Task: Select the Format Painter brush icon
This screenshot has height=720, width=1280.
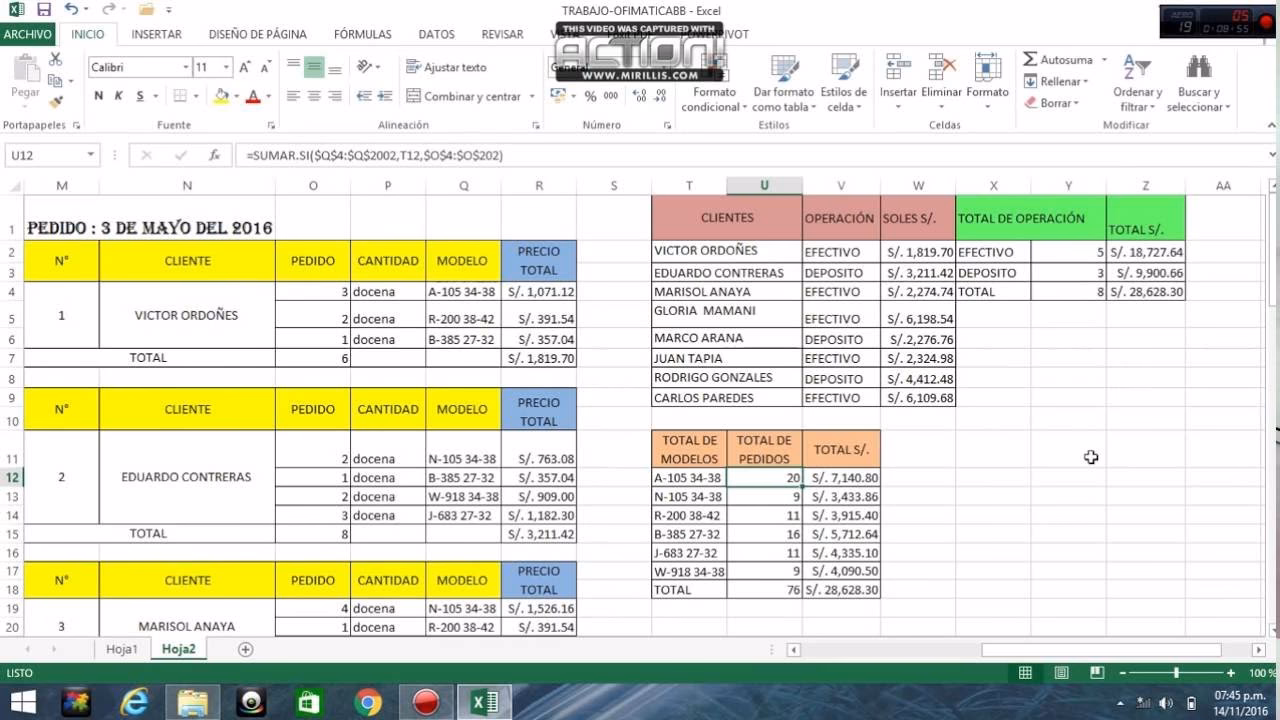Action: (55, 100)
